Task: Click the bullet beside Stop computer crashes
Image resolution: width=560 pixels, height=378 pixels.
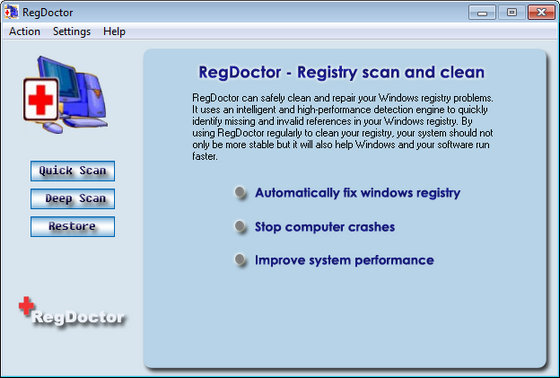Action: coord(240,226)
